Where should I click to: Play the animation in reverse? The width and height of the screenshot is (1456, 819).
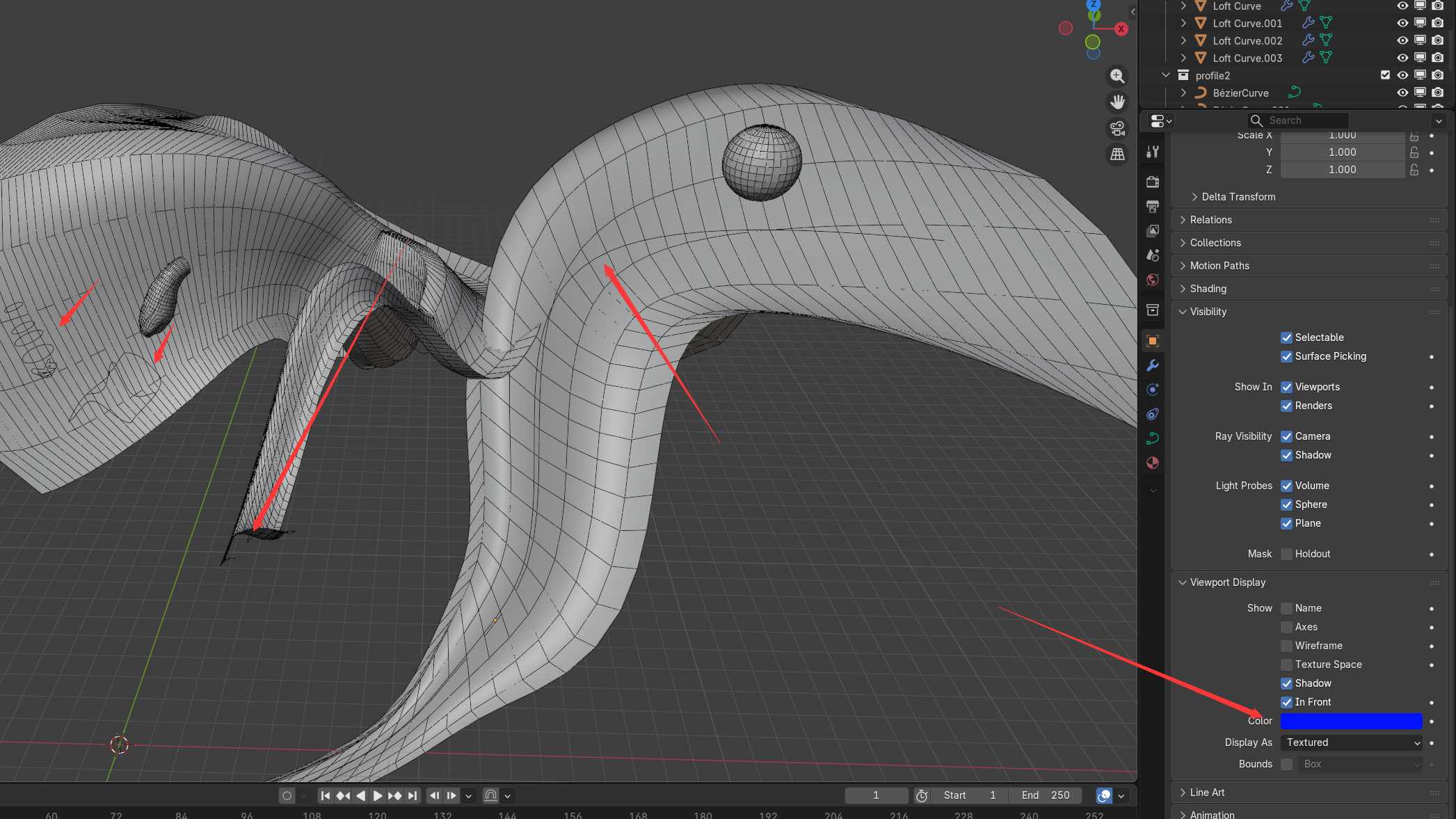pyautogui.click(x=360, y=795)
